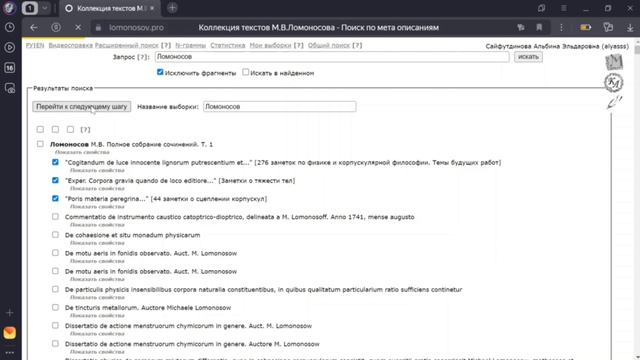Uncheck the Cogitandum de luce innocente checkbox
640x360 pixels.
pyautogui.click(x=55, y=162)
